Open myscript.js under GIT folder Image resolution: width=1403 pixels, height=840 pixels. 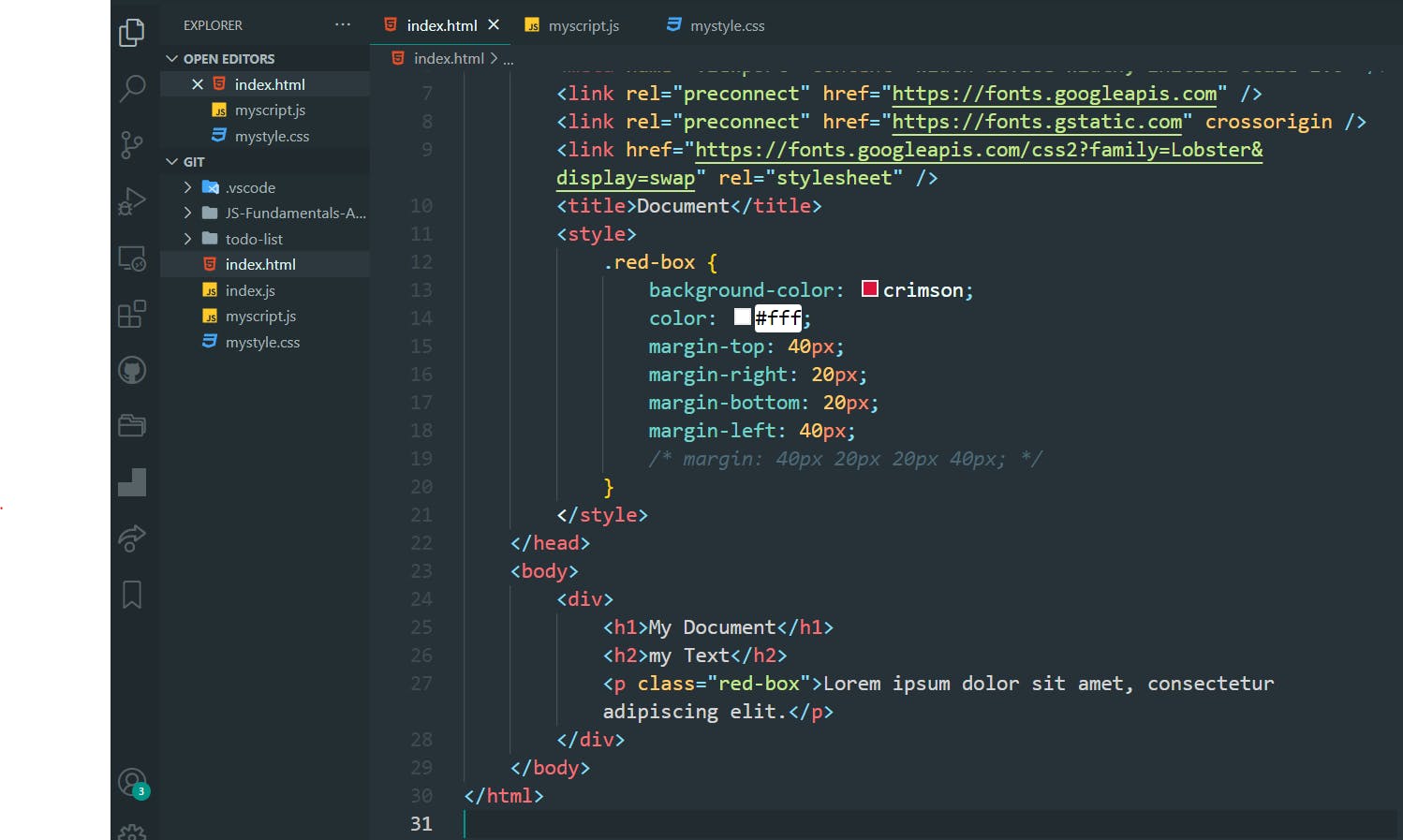click(x=265, y=317)
